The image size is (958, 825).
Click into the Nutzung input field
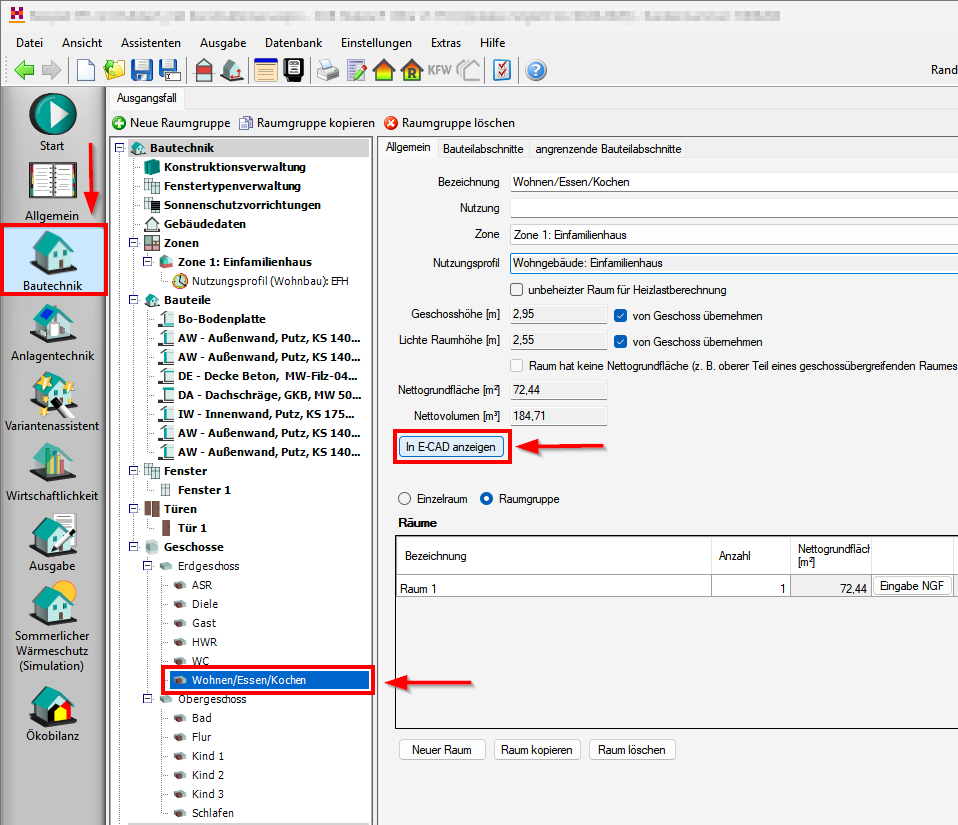coord(732,208)
